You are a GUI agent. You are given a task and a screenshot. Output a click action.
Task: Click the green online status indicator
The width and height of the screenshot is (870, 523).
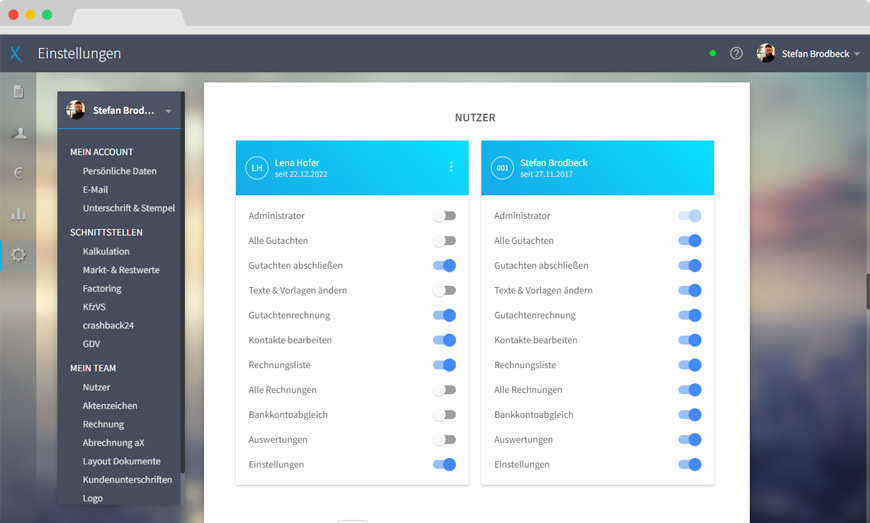(x=713, y=53)
